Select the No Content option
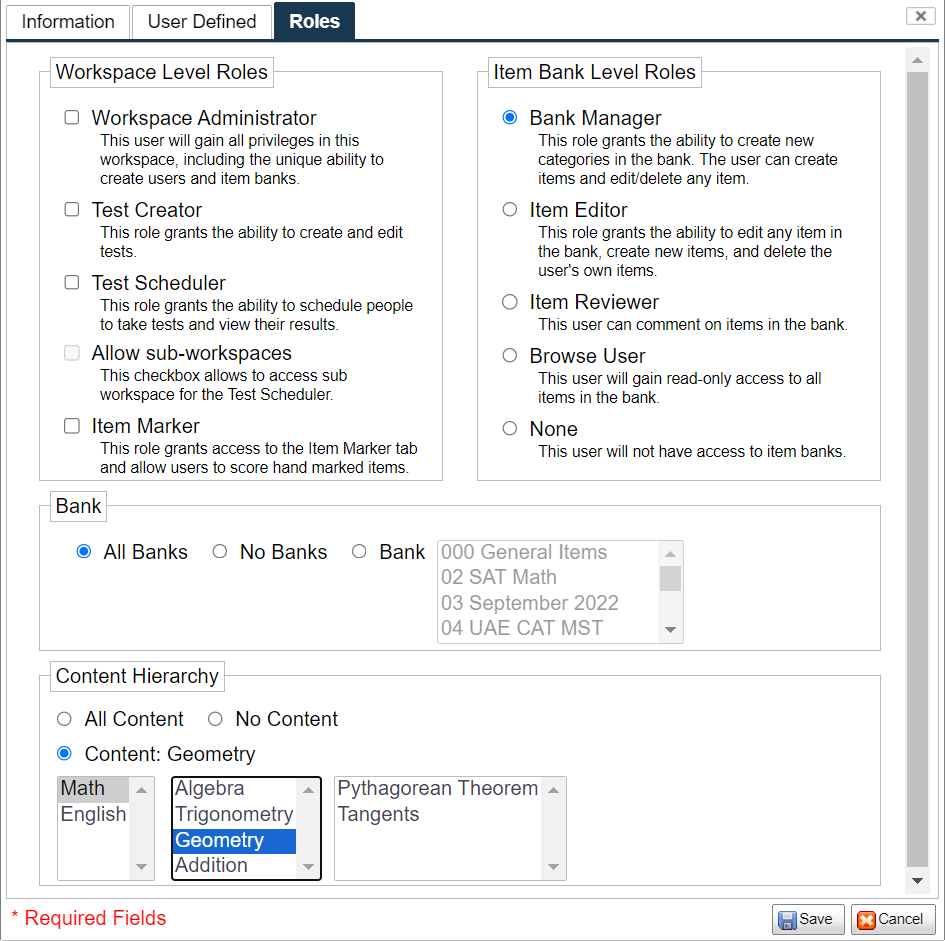This screenshot has width=945, height=941. click(x=215, y=719)
